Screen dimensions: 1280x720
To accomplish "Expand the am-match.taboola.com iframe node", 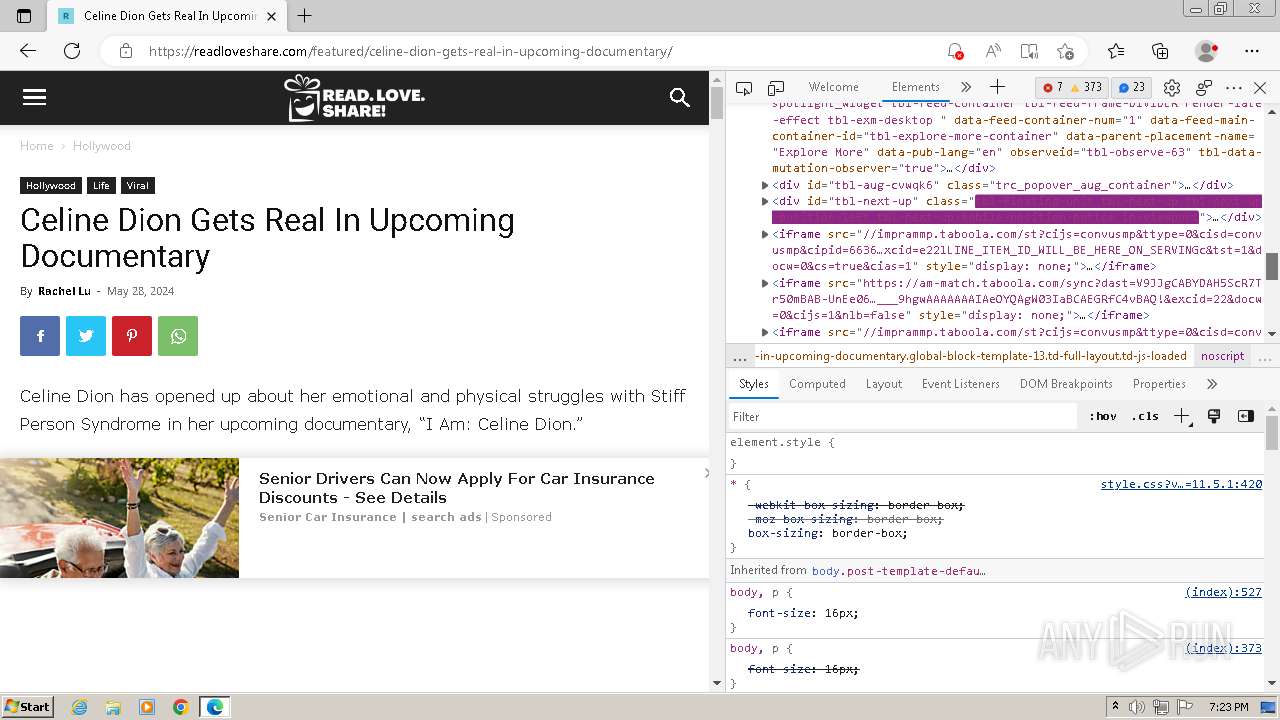I will 765,283.
